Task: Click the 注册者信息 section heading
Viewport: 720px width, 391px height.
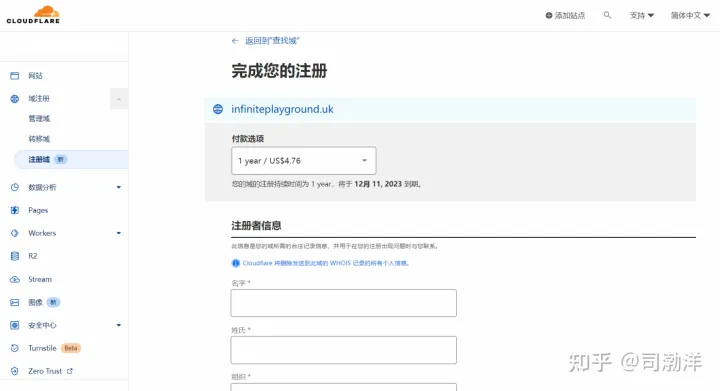Action: coord(256,226)
